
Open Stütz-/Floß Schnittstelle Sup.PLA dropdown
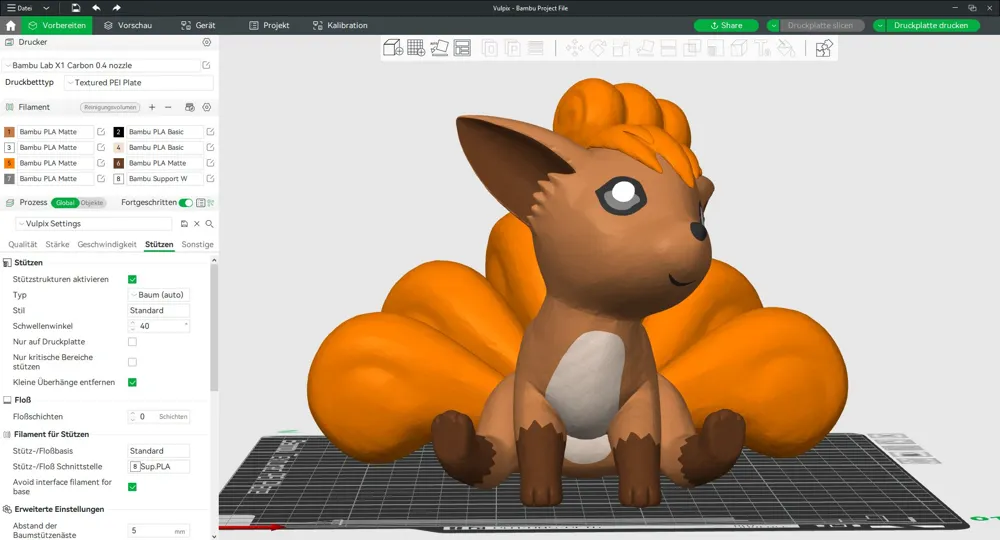tap(159, 467)
